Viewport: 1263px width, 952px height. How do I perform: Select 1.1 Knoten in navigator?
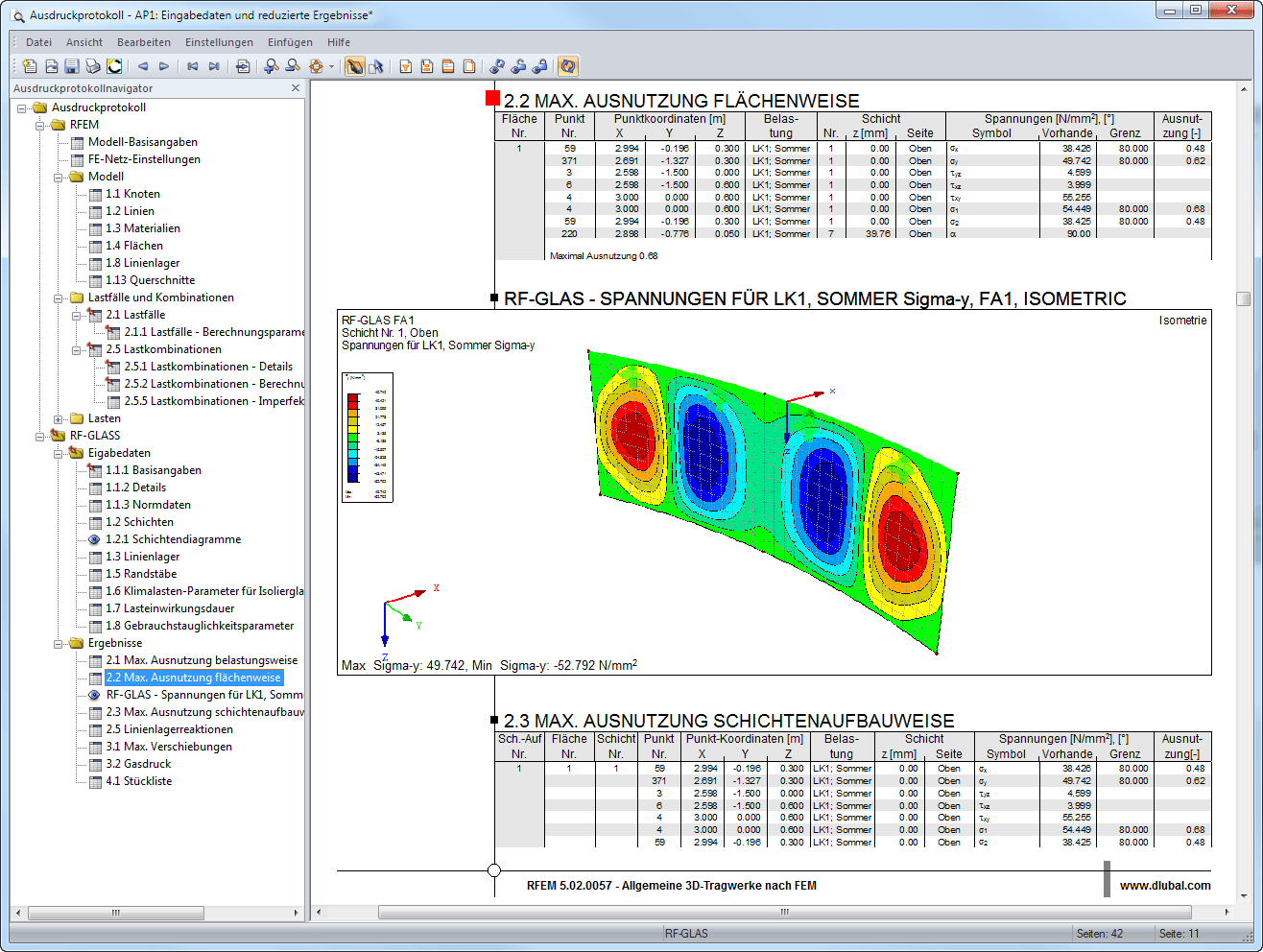click(x=132, y=194)
